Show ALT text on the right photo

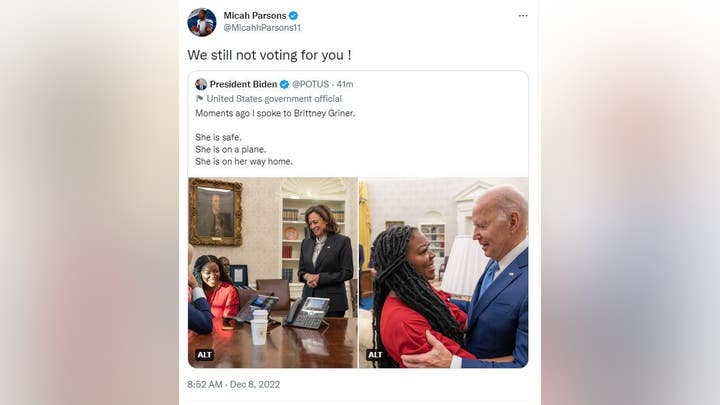click(375, 354)
